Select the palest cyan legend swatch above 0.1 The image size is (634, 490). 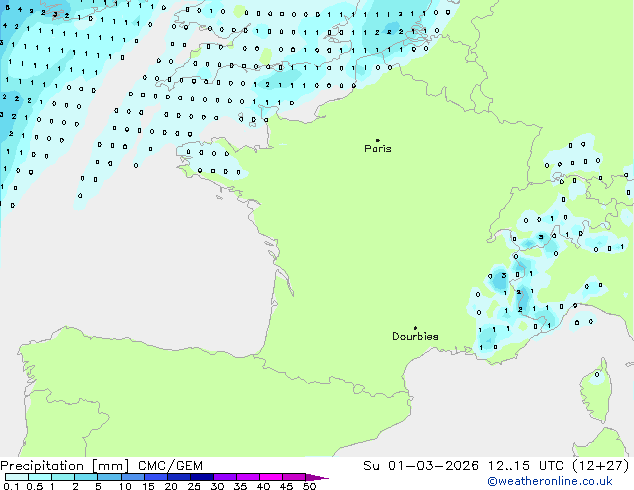click(x=17, y=477)
